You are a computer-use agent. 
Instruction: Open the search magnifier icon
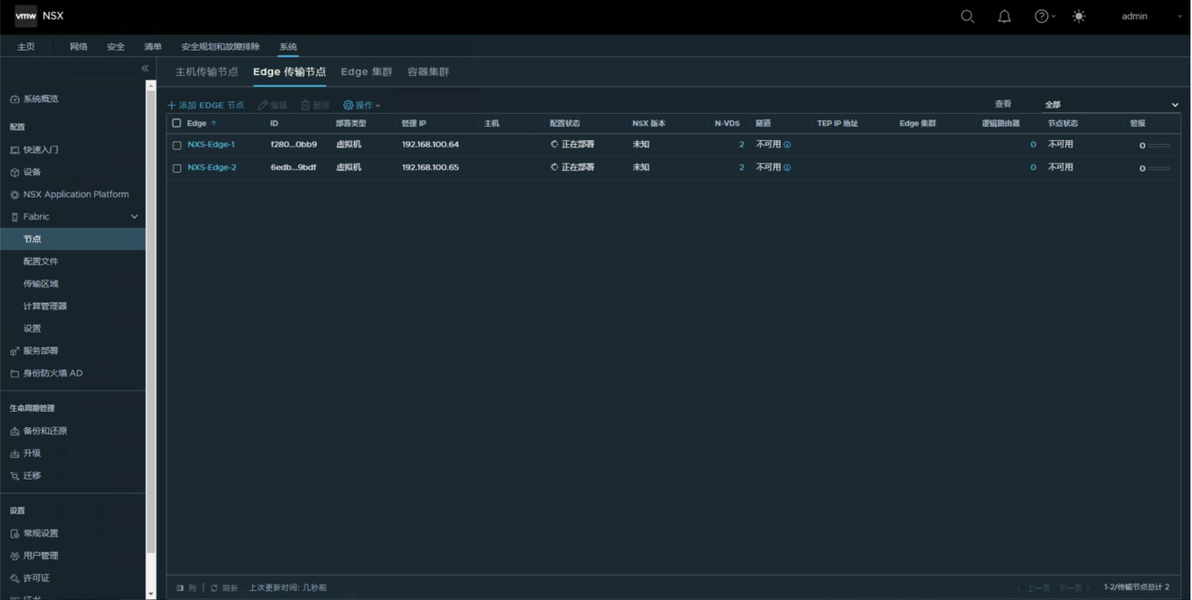[x=967, y=16]
